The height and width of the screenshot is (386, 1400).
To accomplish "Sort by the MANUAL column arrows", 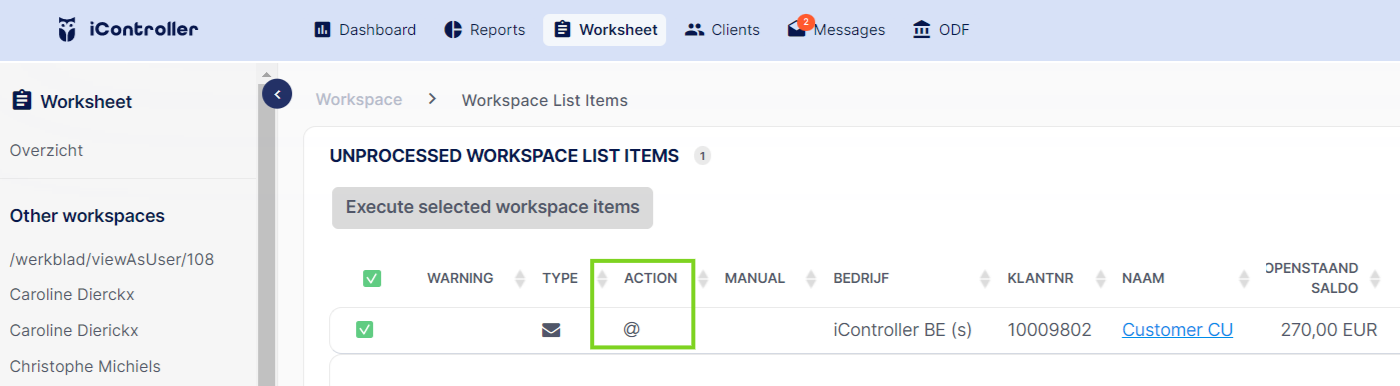I will tap(811, 279).
